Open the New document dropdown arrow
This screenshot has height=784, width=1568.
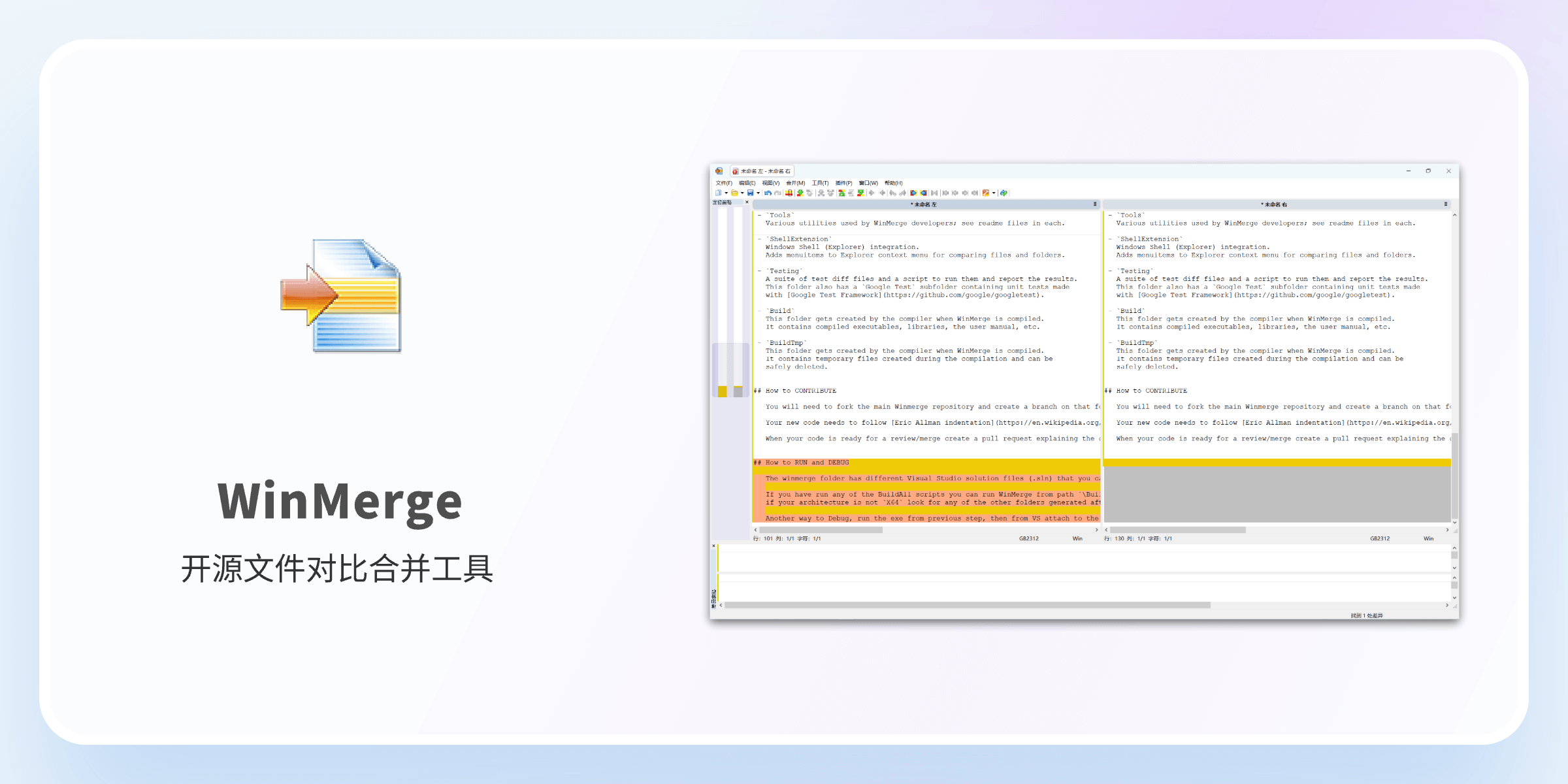[726, 193]
